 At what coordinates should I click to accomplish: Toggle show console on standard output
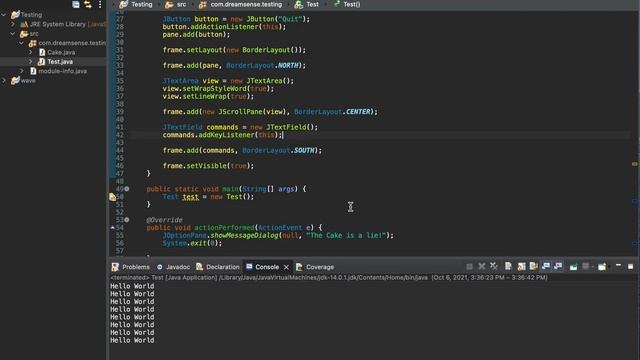point(546,267)
